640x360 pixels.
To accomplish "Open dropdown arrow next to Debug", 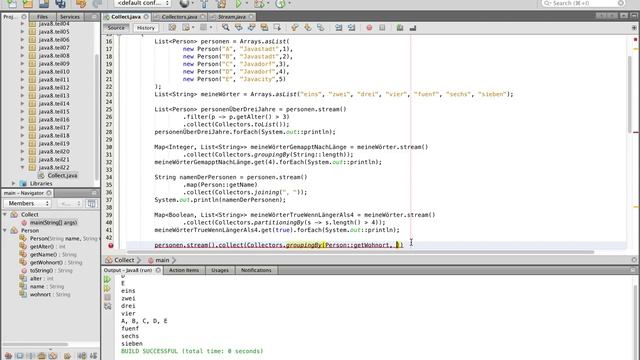I will point(268,4).
